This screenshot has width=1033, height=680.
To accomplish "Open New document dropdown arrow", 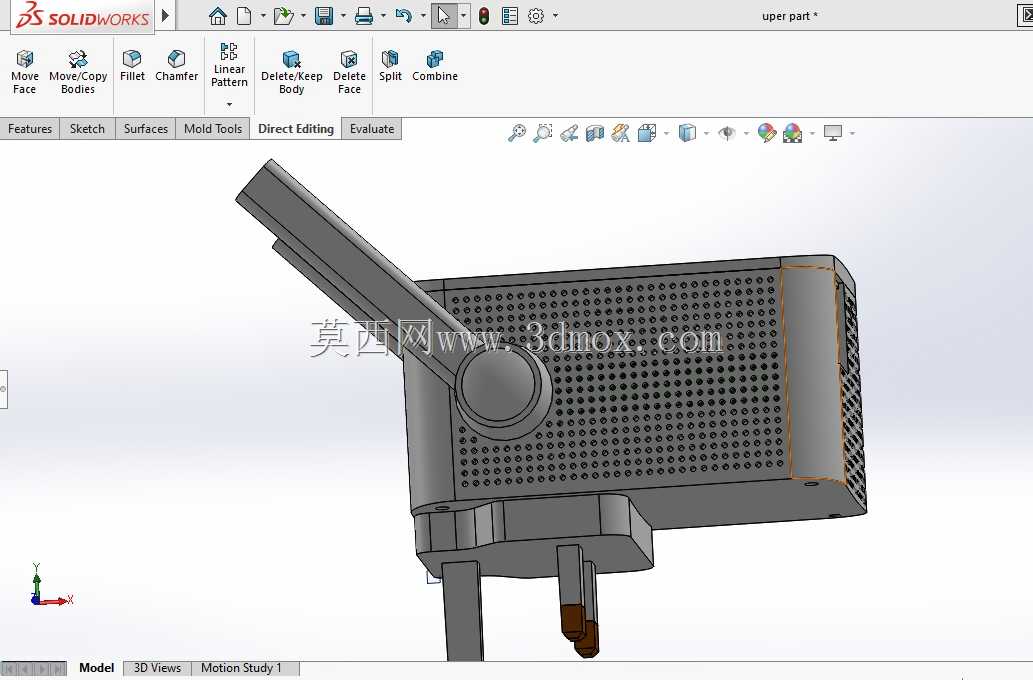I will (264, 16).
